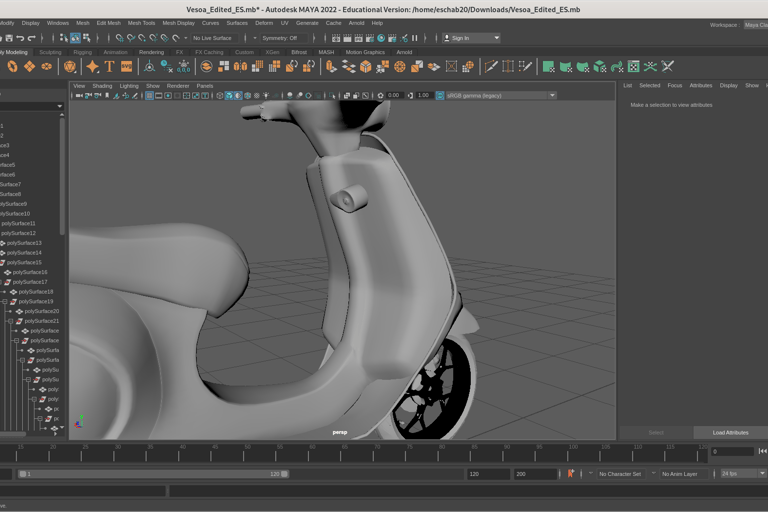768x512 pixels.
Task: Open the sRGB gamma (legacy) view transform dropdown
Action: [x=500, y=96]
